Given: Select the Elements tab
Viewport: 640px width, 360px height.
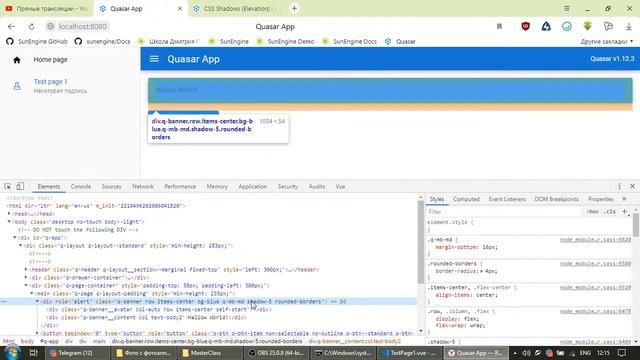Looking at the screenshot, I should [x=49, y=187].
